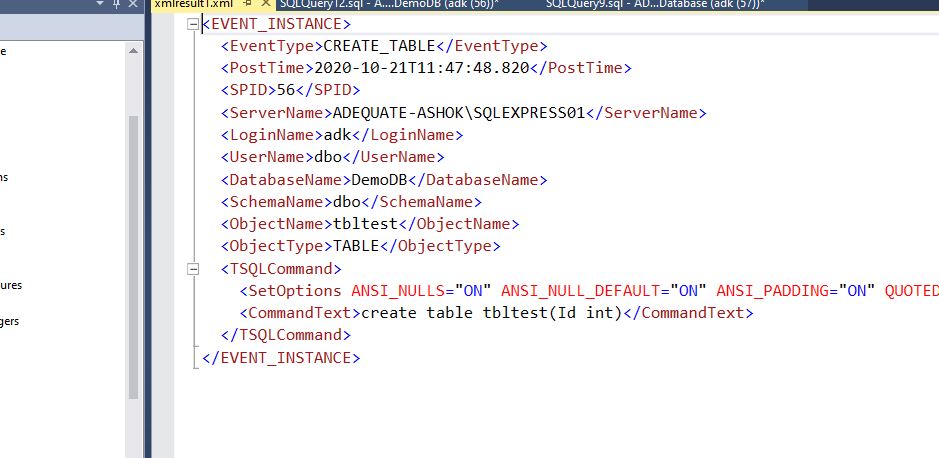Click the opening TSQLCommand tag

(x=281, y=269)
